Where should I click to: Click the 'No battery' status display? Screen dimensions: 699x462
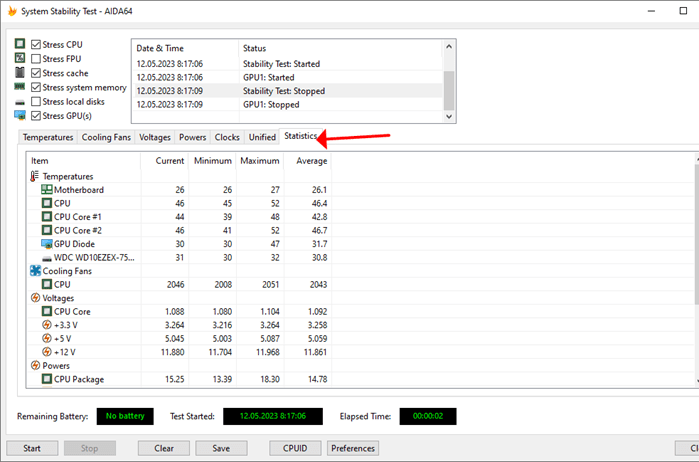tap(125, 416)
